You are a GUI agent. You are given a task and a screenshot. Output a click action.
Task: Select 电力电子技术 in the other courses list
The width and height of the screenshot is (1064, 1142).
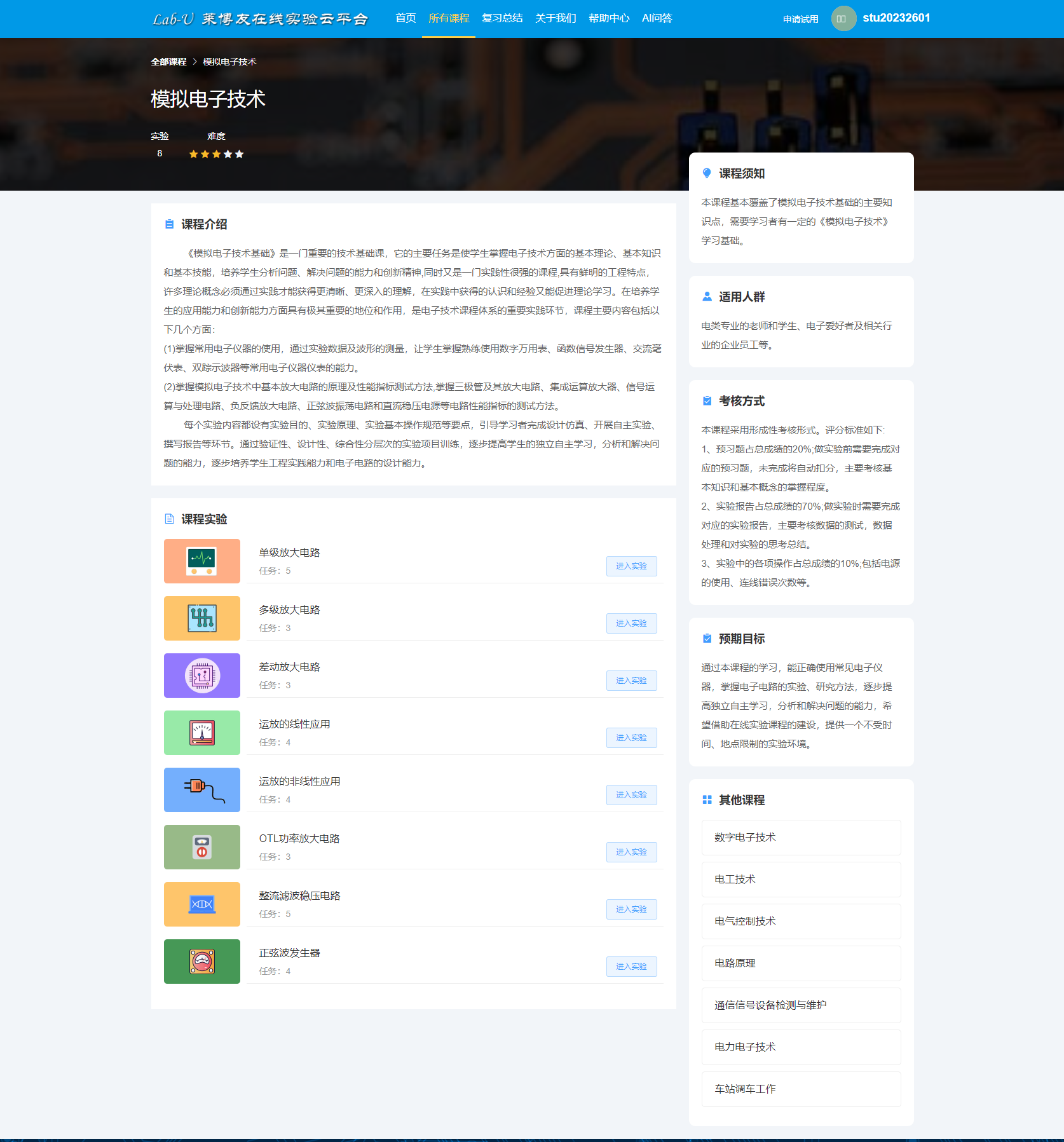pos(801,1047)
